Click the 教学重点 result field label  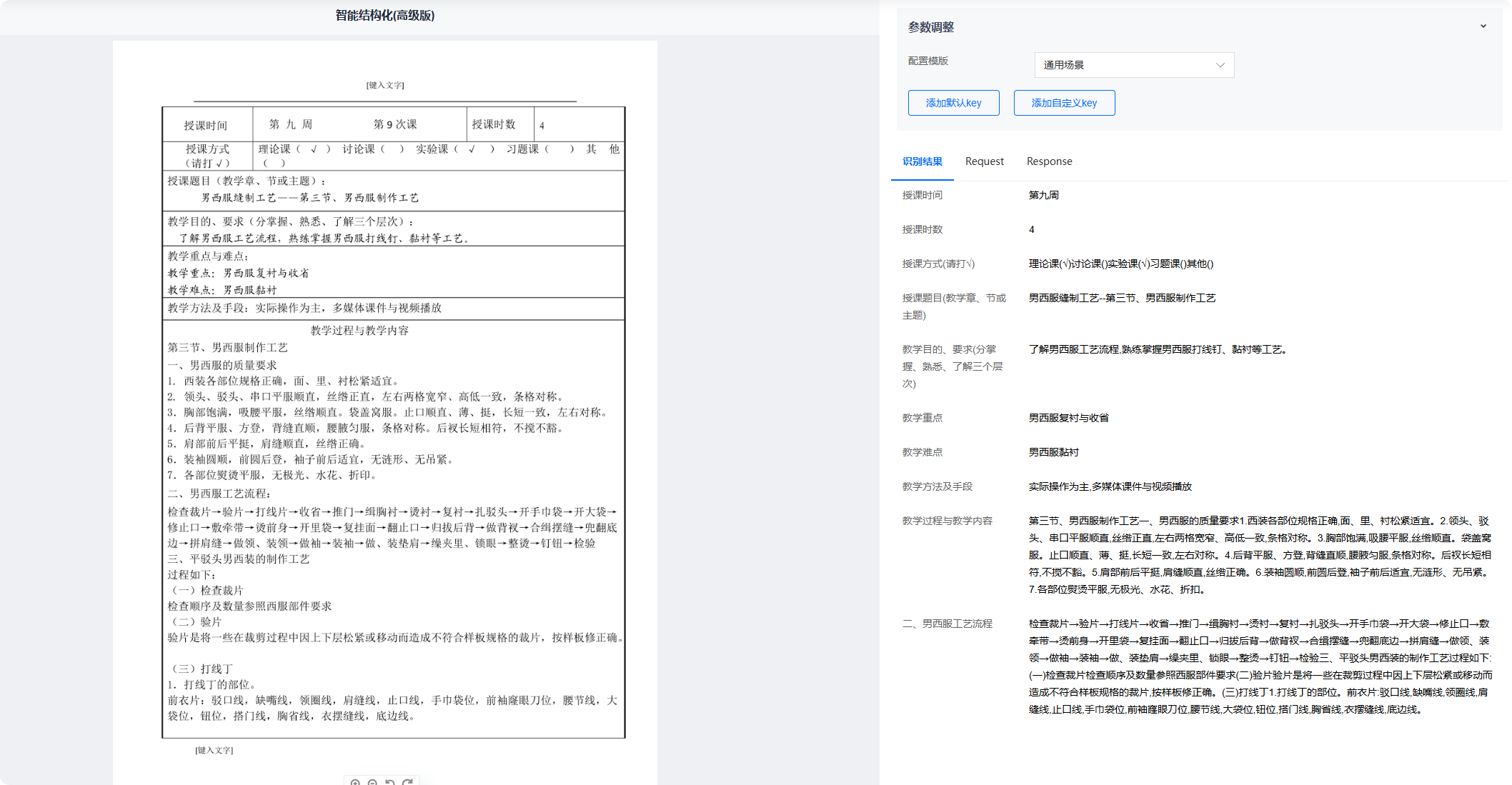point(922,418)
